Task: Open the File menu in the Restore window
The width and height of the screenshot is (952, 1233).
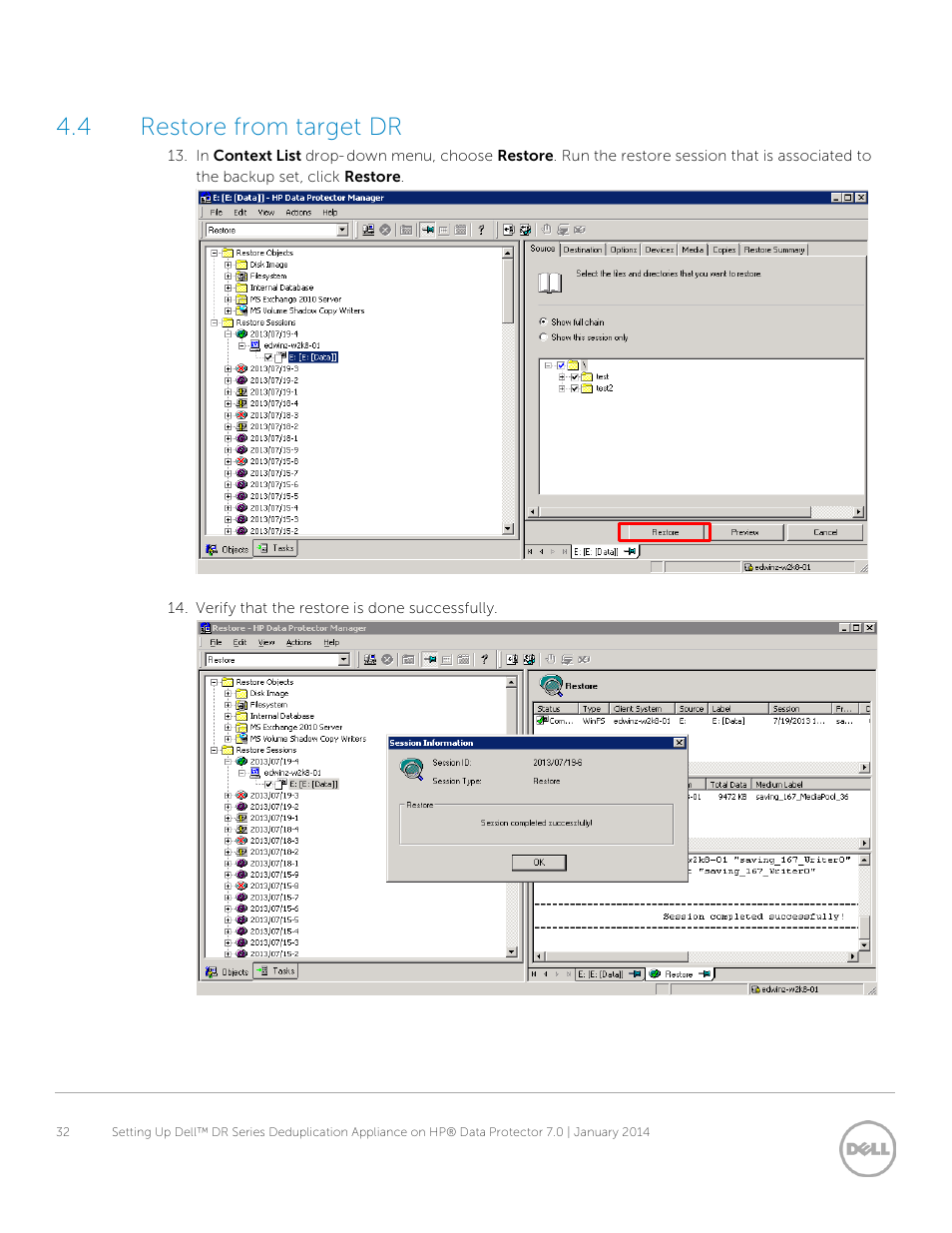Action: [216, 642]
